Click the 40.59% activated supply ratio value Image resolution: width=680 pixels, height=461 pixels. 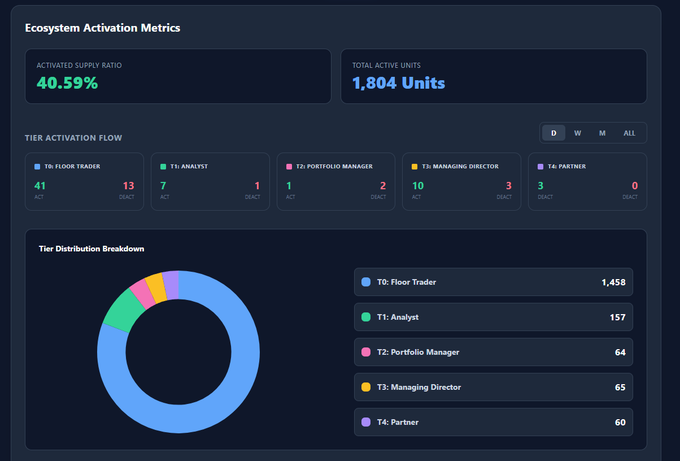tap(67, 83)
